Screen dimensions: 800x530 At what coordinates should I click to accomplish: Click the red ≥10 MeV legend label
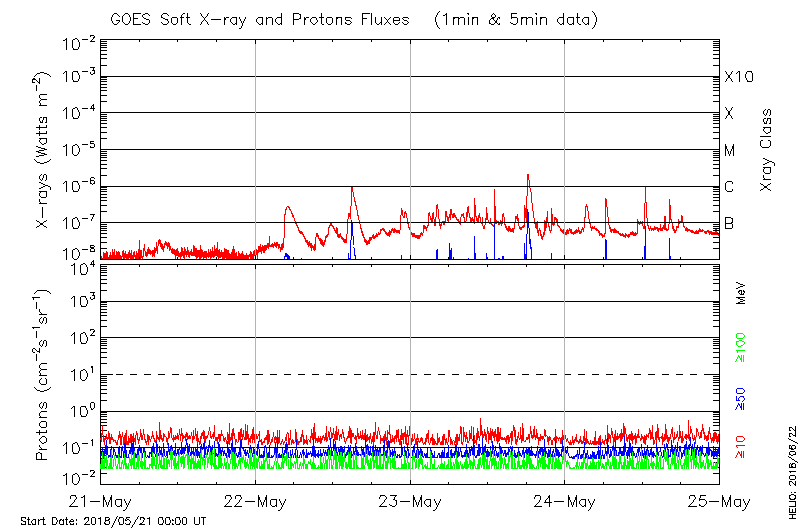(741, 447)
